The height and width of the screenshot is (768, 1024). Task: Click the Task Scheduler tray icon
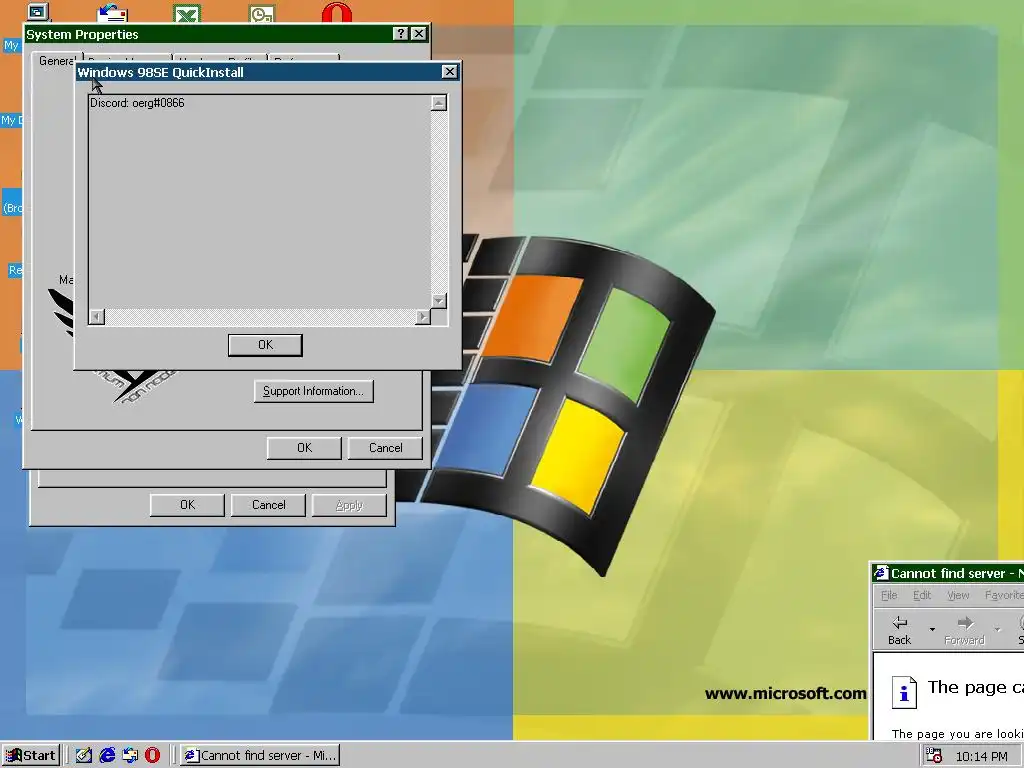click(x=934, y=756)
